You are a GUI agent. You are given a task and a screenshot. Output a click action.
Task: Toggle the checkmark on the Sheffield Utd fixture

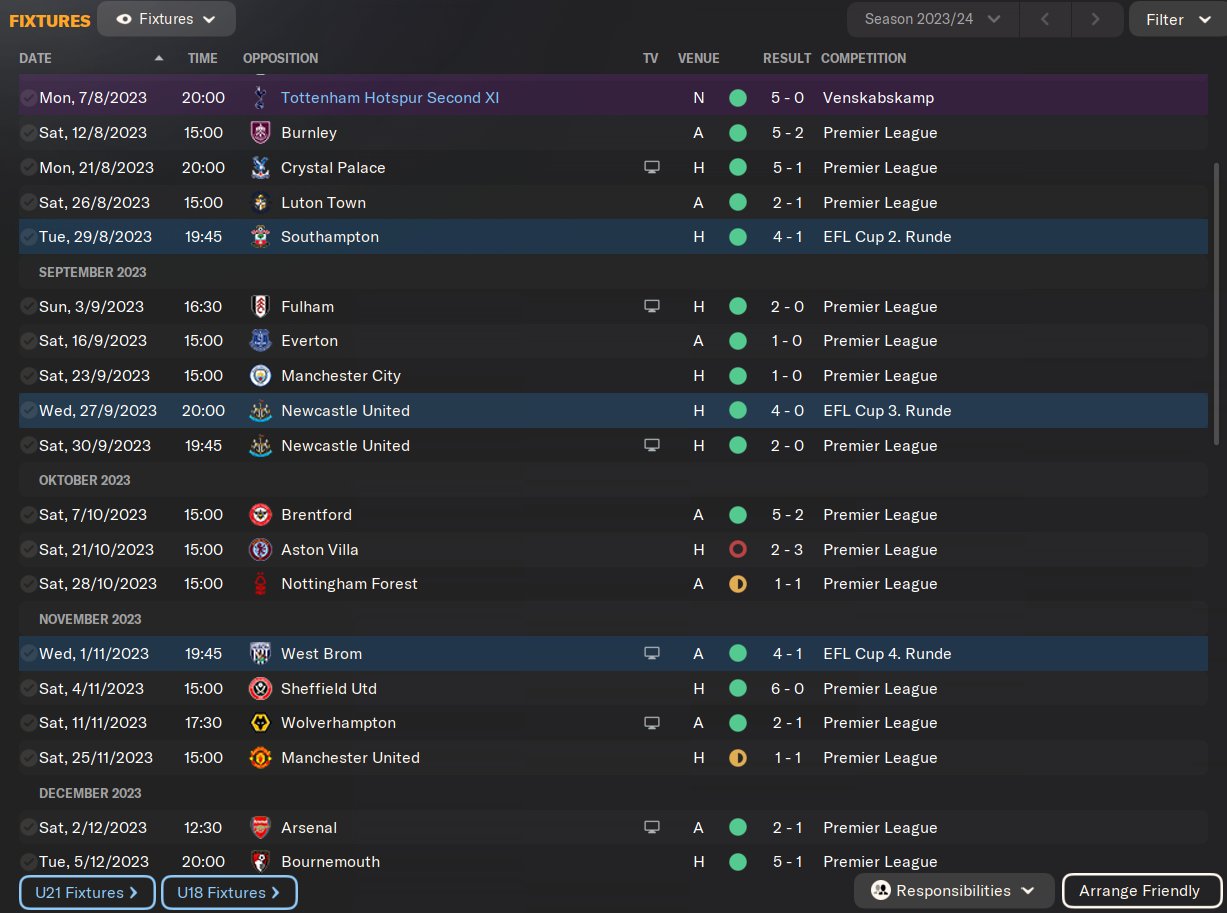[28, 689]
